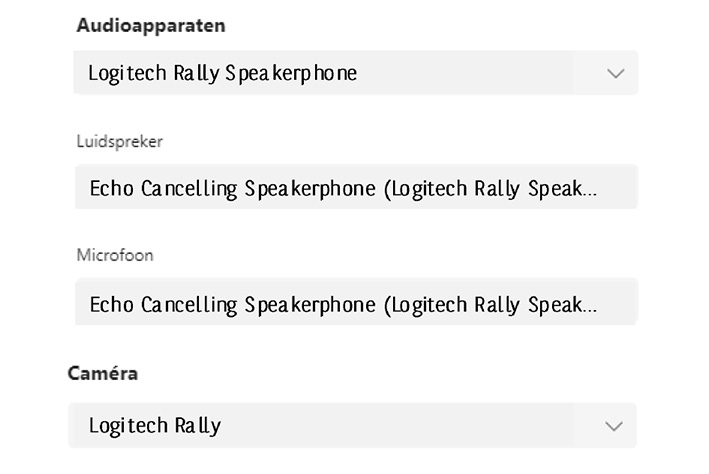The height and width of the screenshot is (474, 709).
Task: Change audio device from Logitech Rally Speakerphone
Action: click(355, 73)
